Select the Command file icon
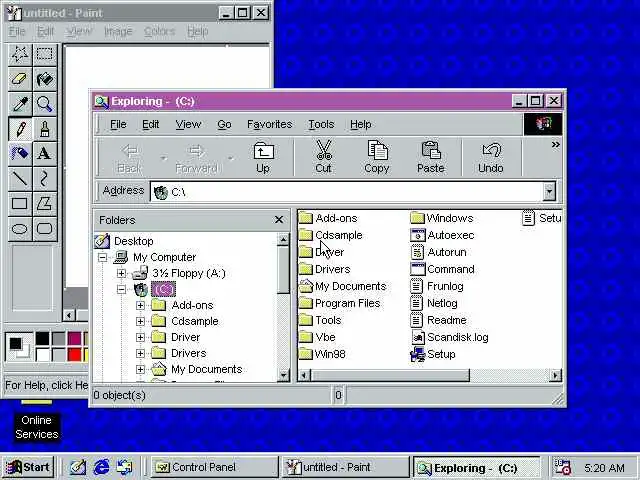 [x=418, y=269]
